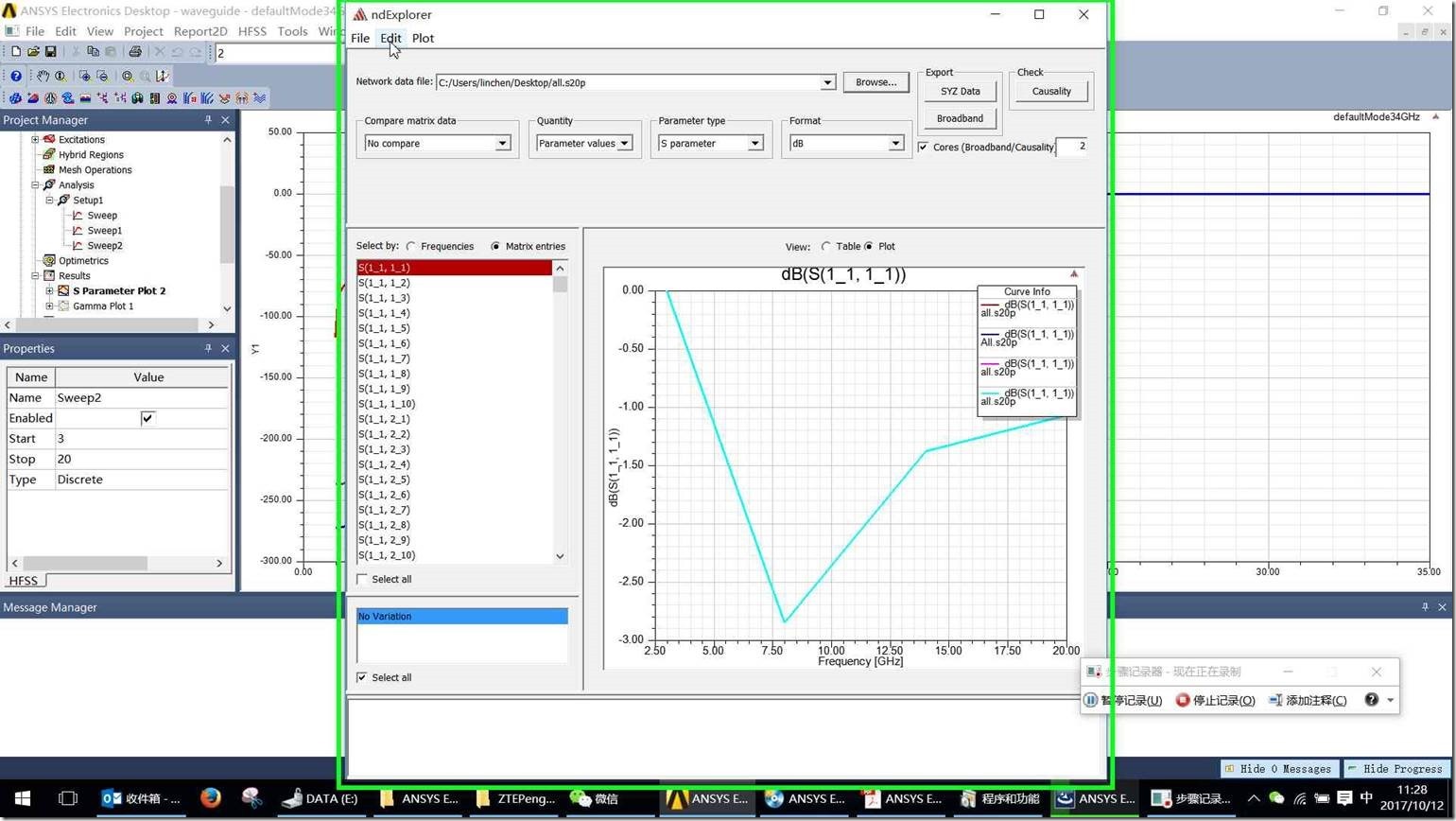Click the stop recording icon in Steps Recorder
1456x821 pixels.
click(x=1183, y=700)
